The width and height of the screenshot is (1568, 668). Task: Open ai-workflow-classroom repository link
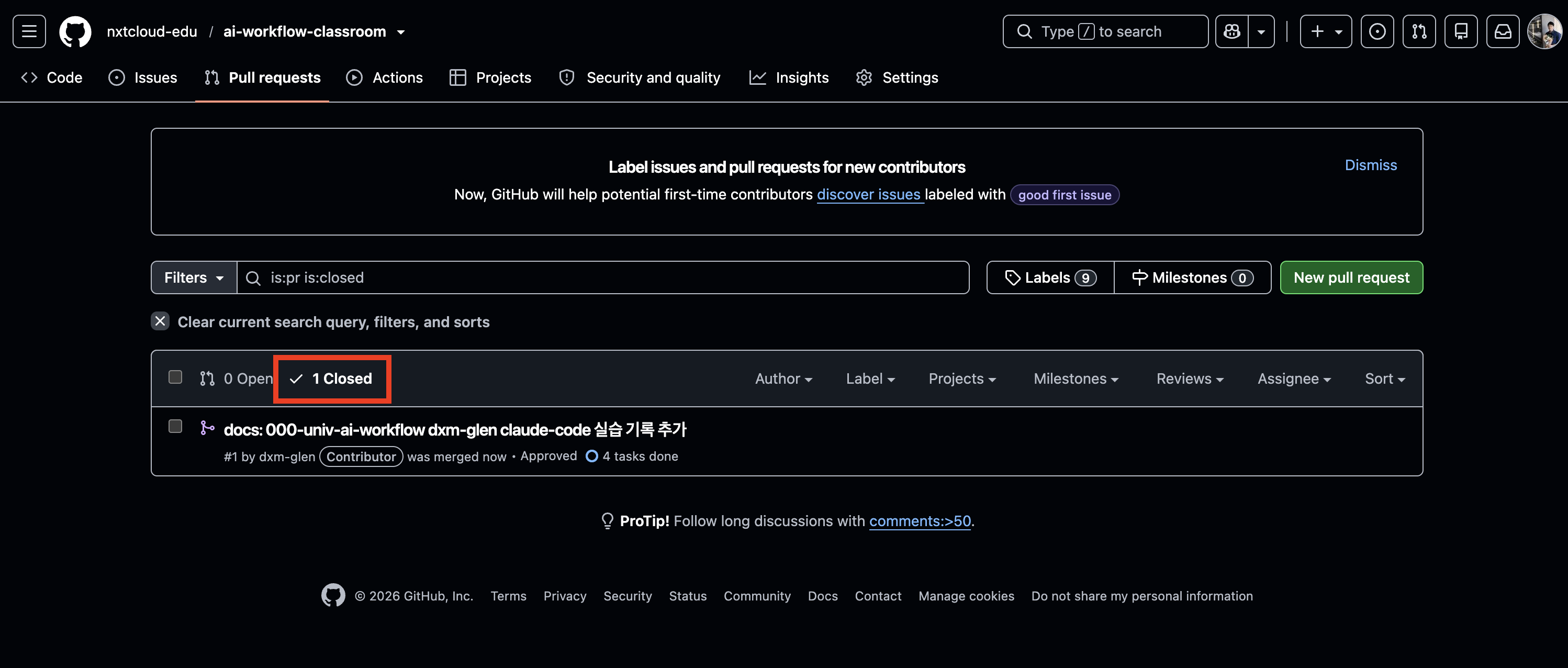point(305,31)
